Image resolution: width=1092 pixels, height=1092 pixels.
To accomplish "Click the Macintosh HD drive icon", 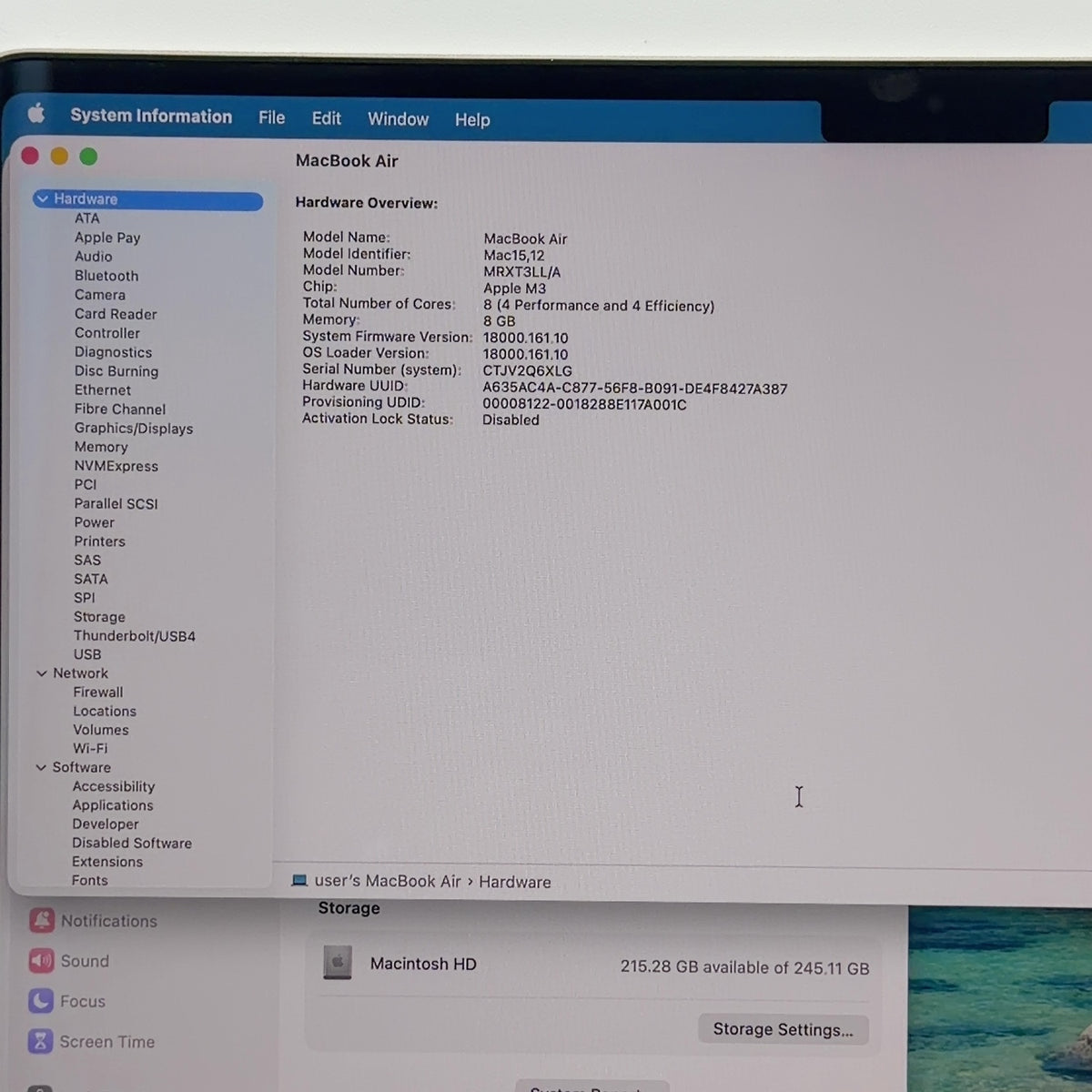I will coord(338,962).
